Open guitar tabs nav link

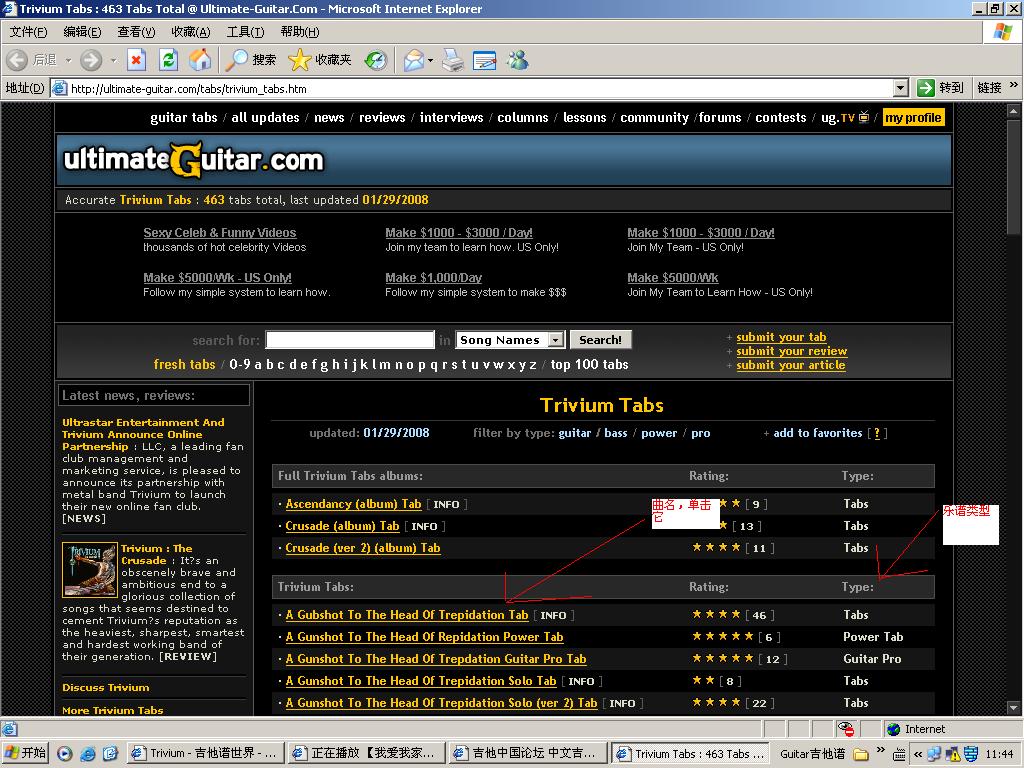(x=184, y=118)
